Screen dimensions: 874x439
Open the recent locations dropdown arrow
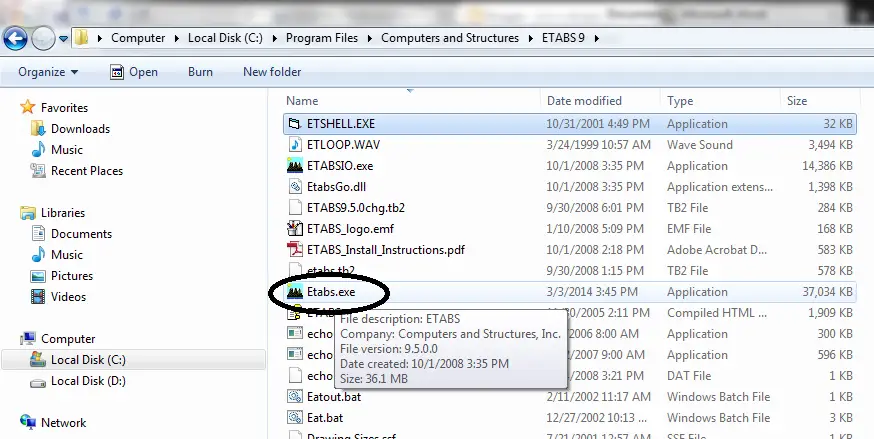pos(63,39)
